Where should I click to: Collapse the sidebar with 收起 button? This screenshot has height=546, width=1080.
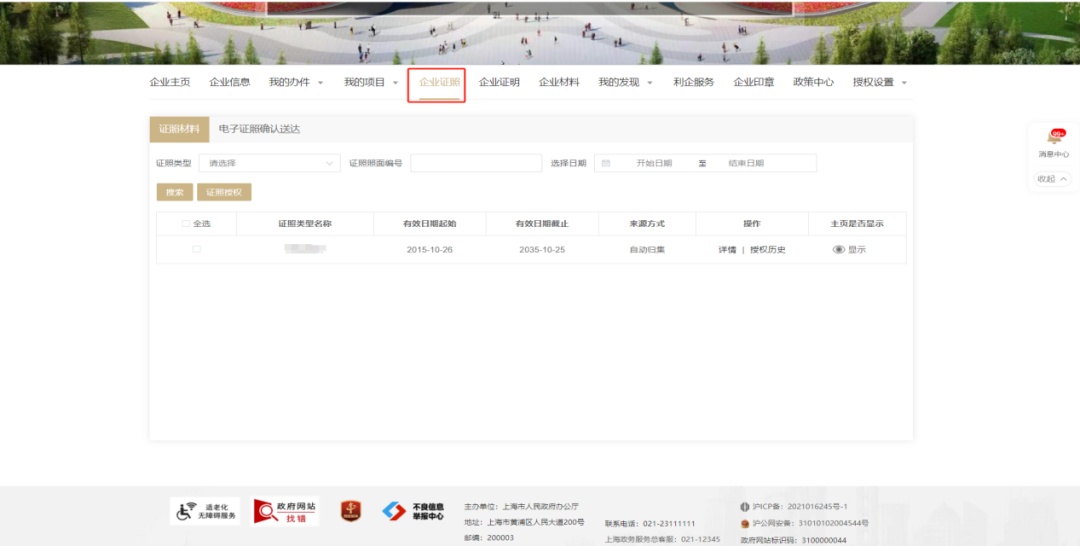tap(1053, 179)
